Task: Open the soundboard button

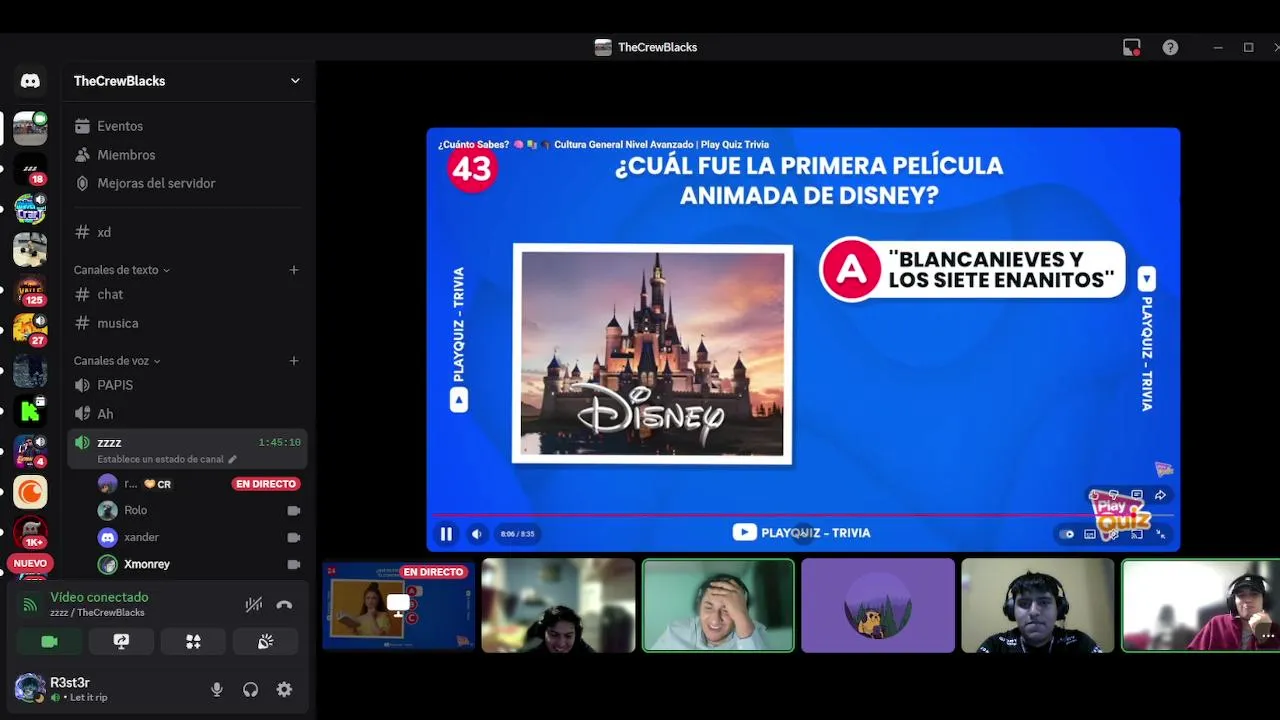Action: click(265, 642)
